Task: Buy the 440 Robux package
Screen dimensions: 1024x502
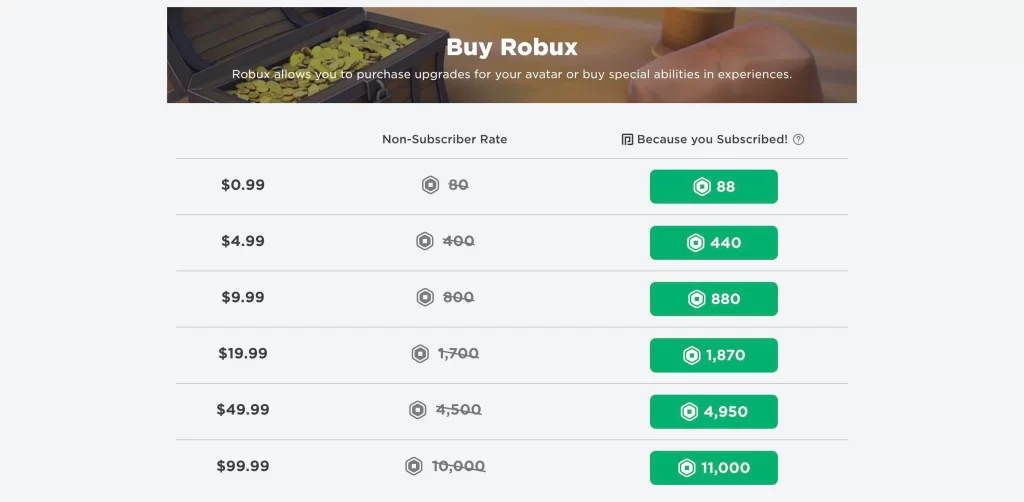Action: [714, 243]
